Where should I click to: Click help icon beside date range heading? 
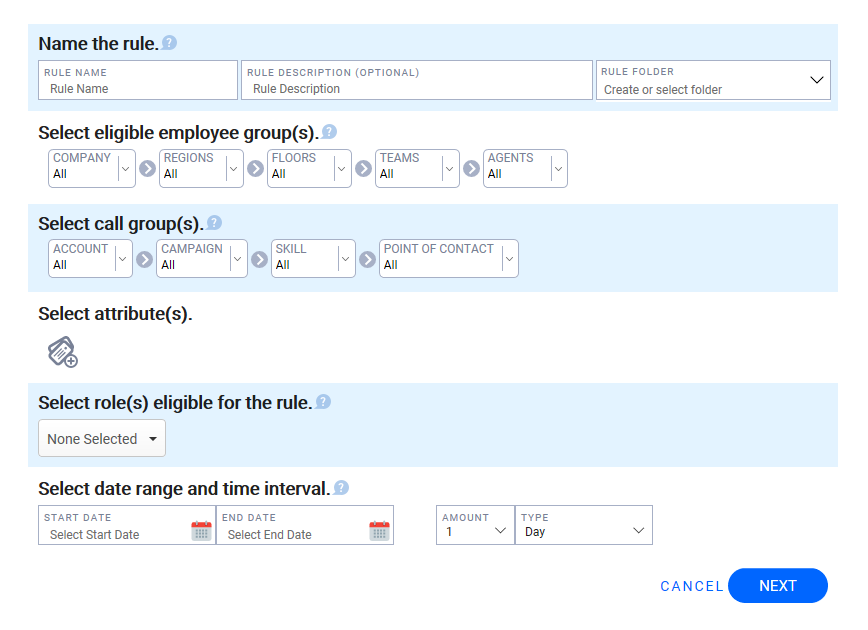(342, 488)
